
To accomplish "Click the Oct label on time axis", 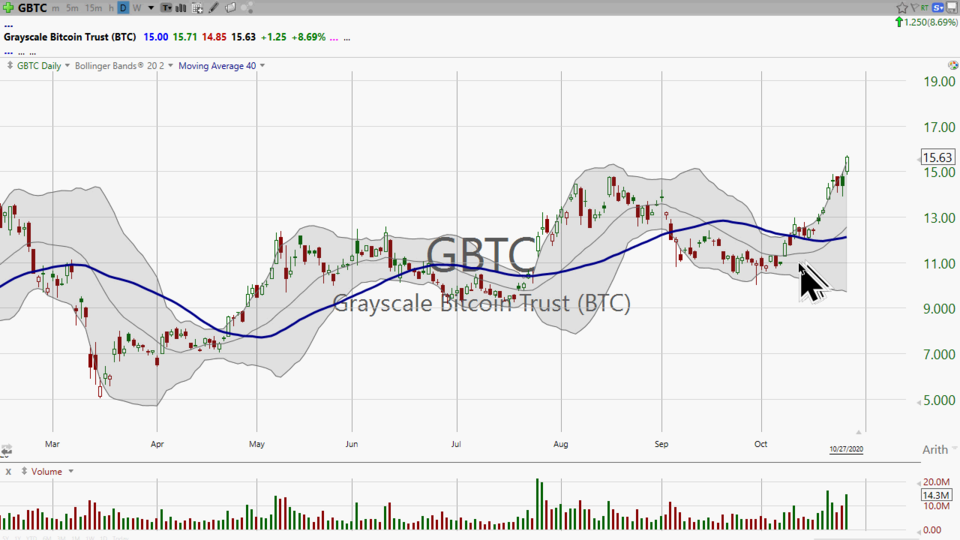I will (x=760, y=444).
